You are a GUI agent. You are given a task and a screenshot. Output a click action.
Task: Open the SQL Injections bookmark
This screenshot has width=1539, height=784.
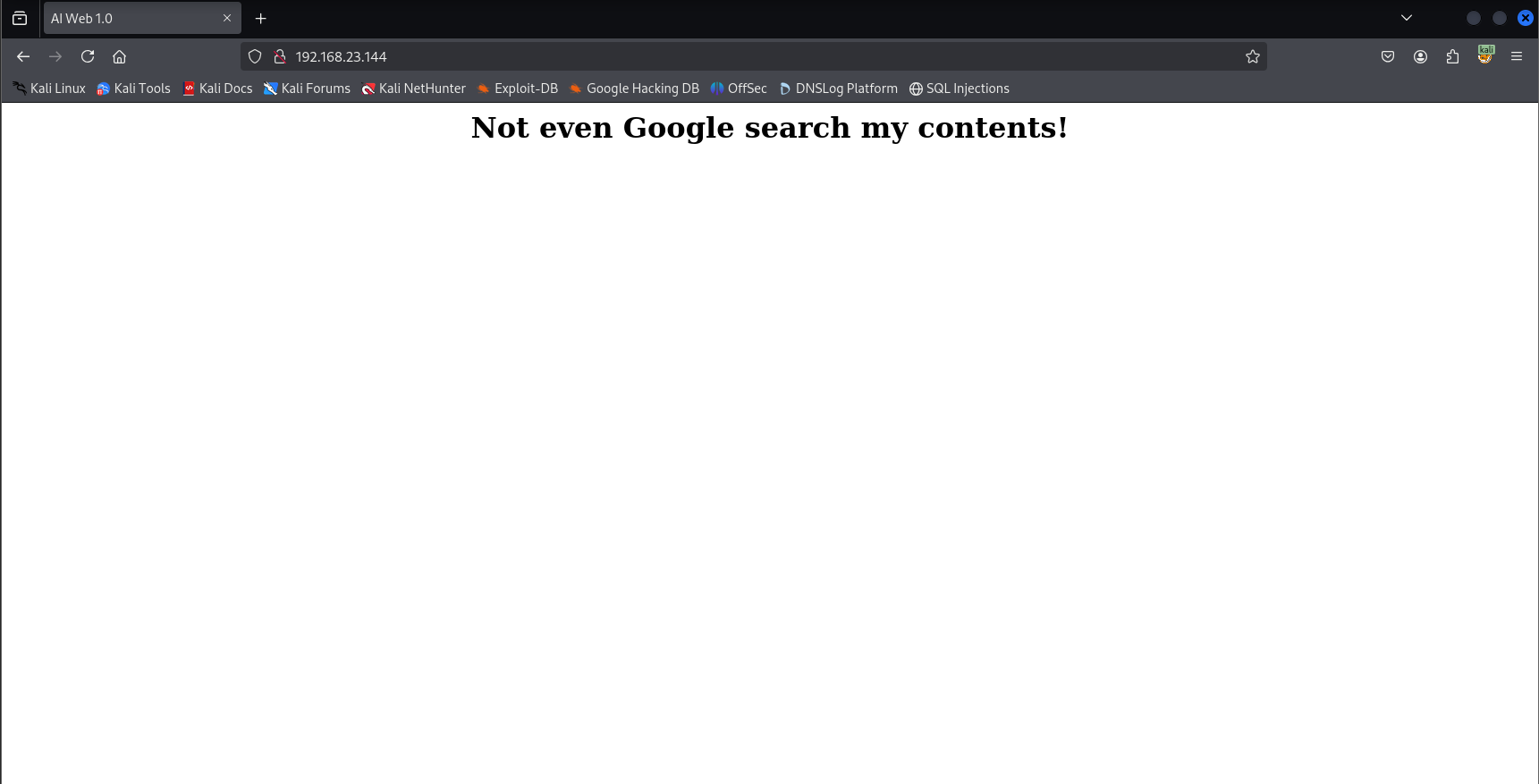(x=960, y=89)
